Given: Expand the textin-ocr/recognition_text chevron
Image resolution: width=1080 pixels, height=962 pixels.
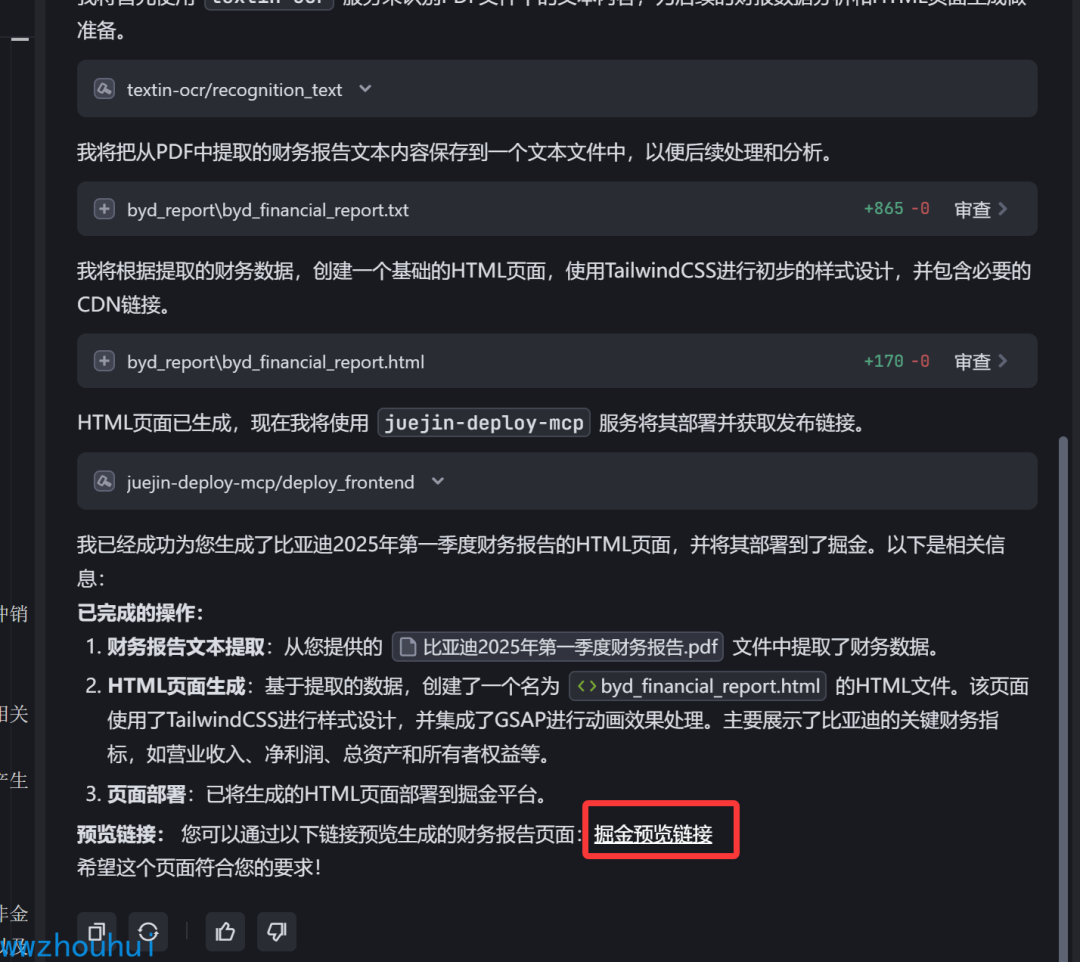Looking at the screenshot, I should (x=366, y=89).
